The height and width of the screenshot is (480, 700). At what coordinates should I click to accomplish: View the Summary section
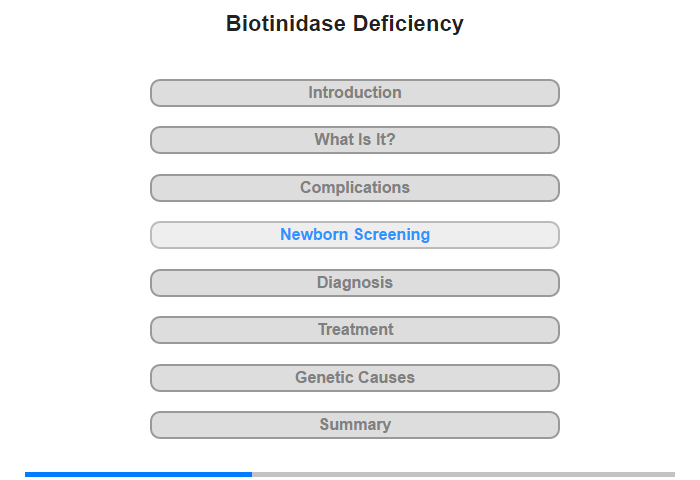(x=355, y=425)
